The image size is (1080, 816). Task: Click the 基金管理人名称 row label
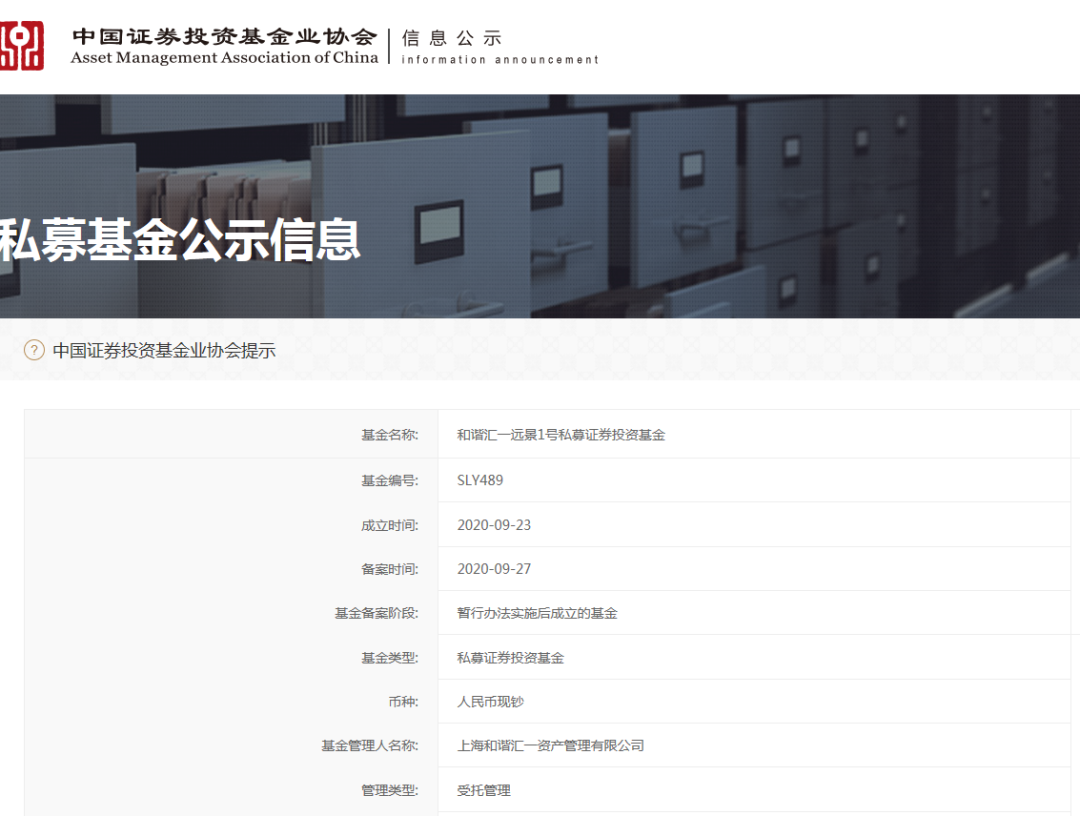coord(370,746)
